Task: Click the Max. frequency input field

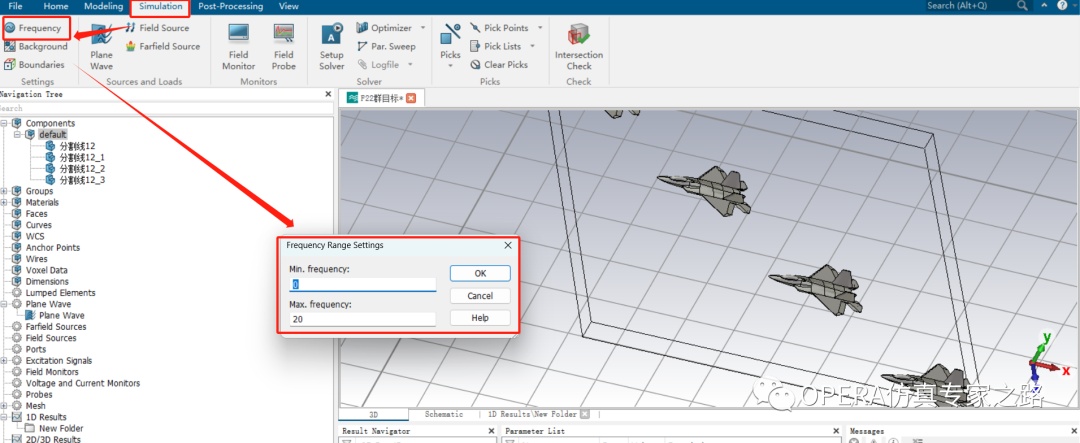Action: [x=363, y=320]
